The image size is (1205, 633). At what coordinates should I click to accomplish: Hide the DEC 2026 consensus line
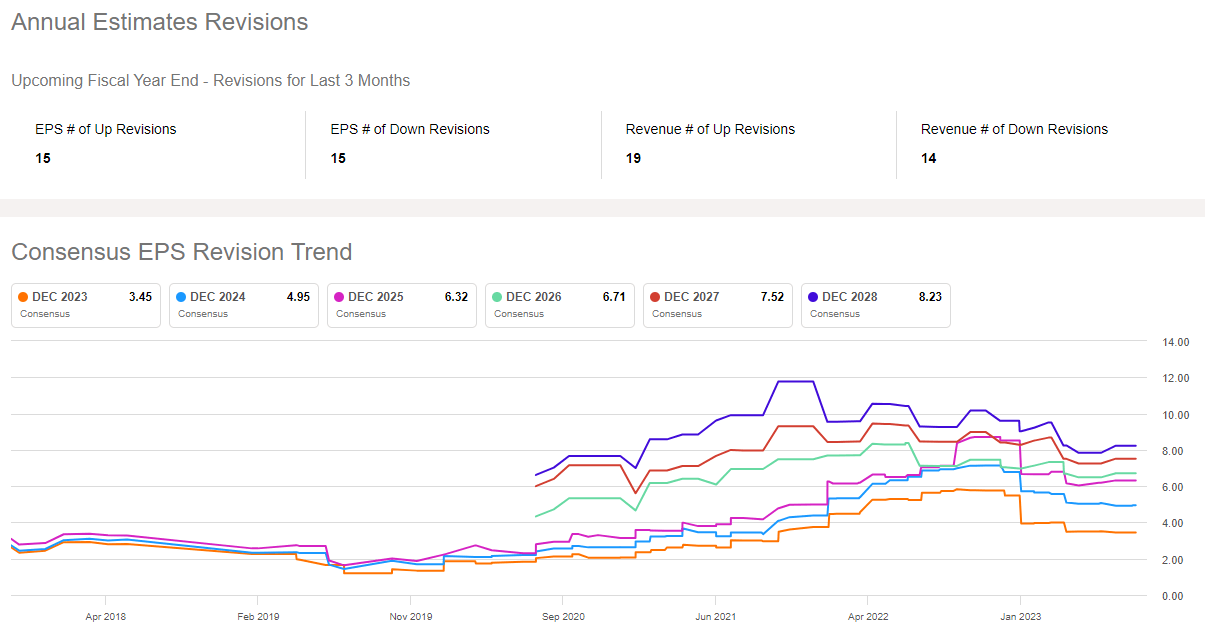point(560,305)
